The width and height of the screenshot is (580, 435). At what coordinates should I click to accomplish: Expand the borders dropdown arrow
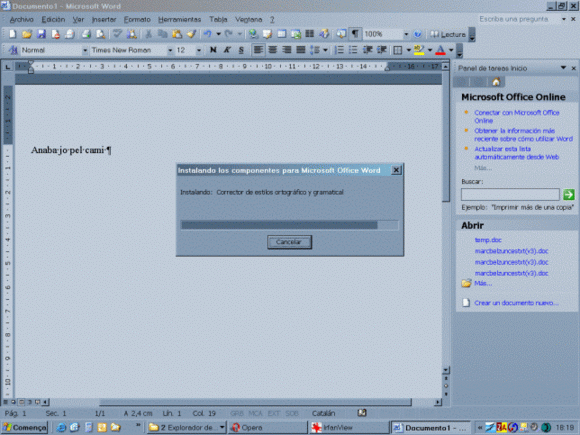click(x=408, y=50)
